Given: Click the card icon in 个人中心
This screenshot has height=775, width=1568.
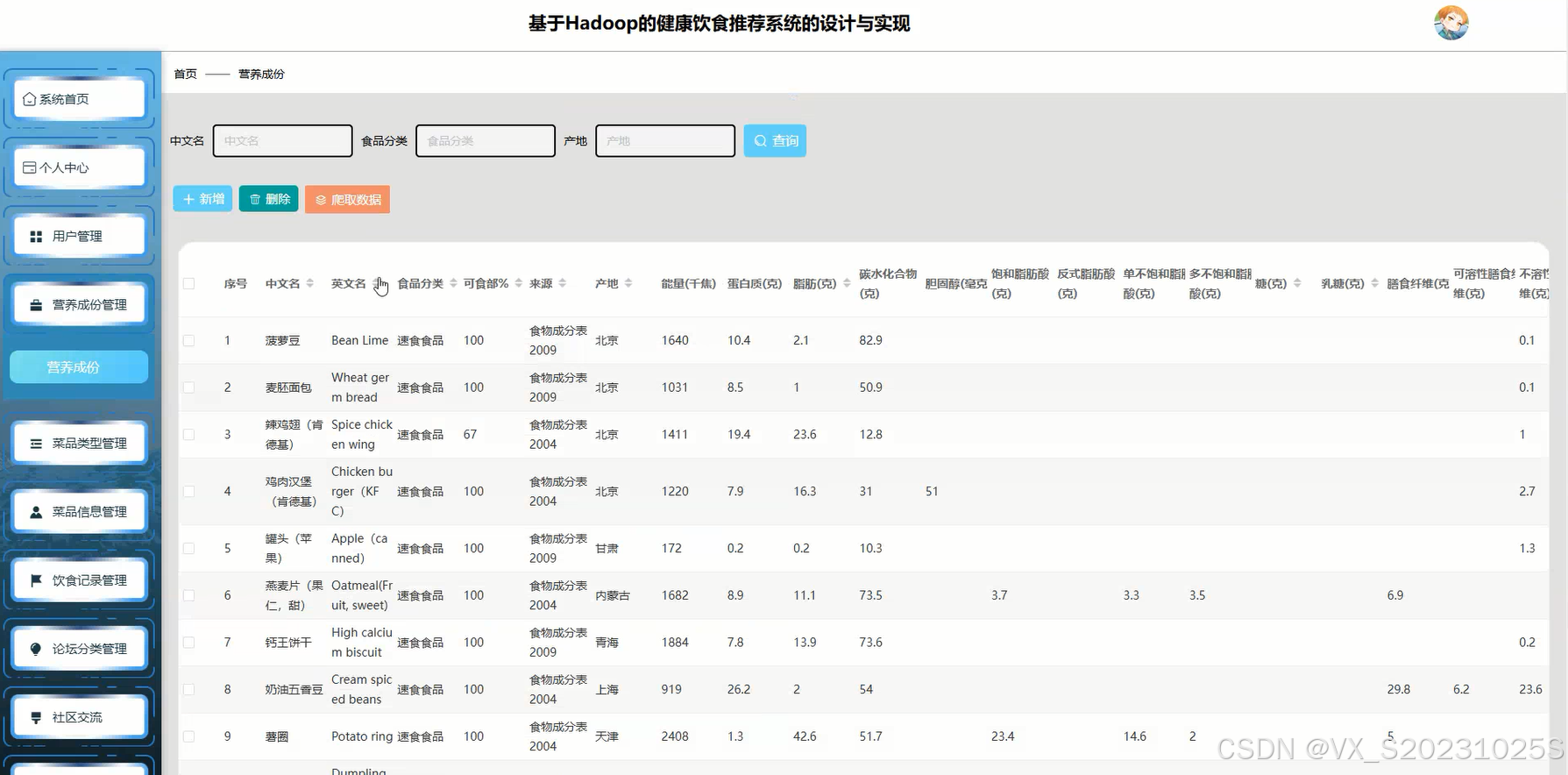Looking at the screenshot, I should (x=29, y=167).
